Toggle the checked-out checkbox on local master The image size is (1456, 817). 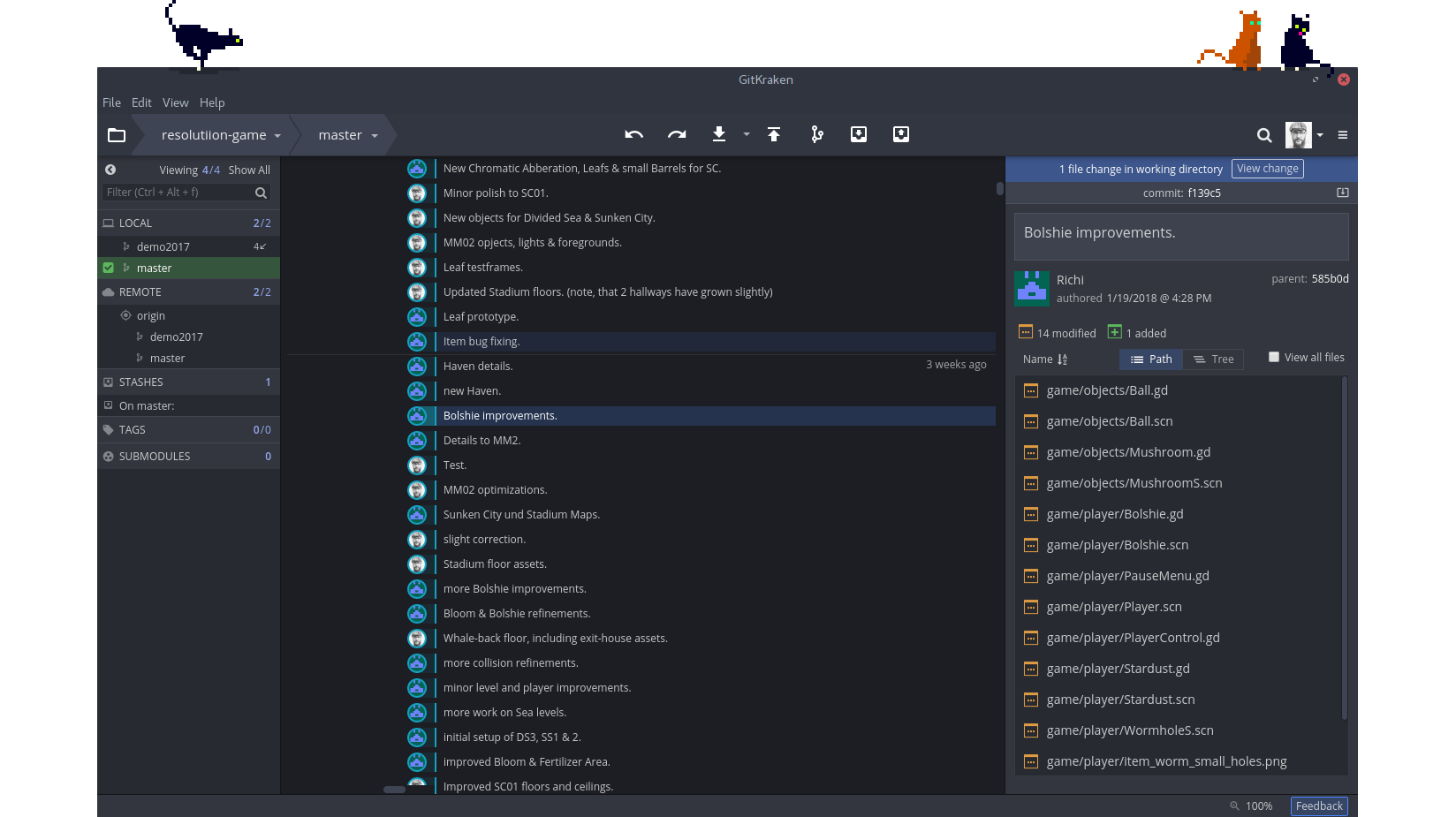tap(109, 268)
